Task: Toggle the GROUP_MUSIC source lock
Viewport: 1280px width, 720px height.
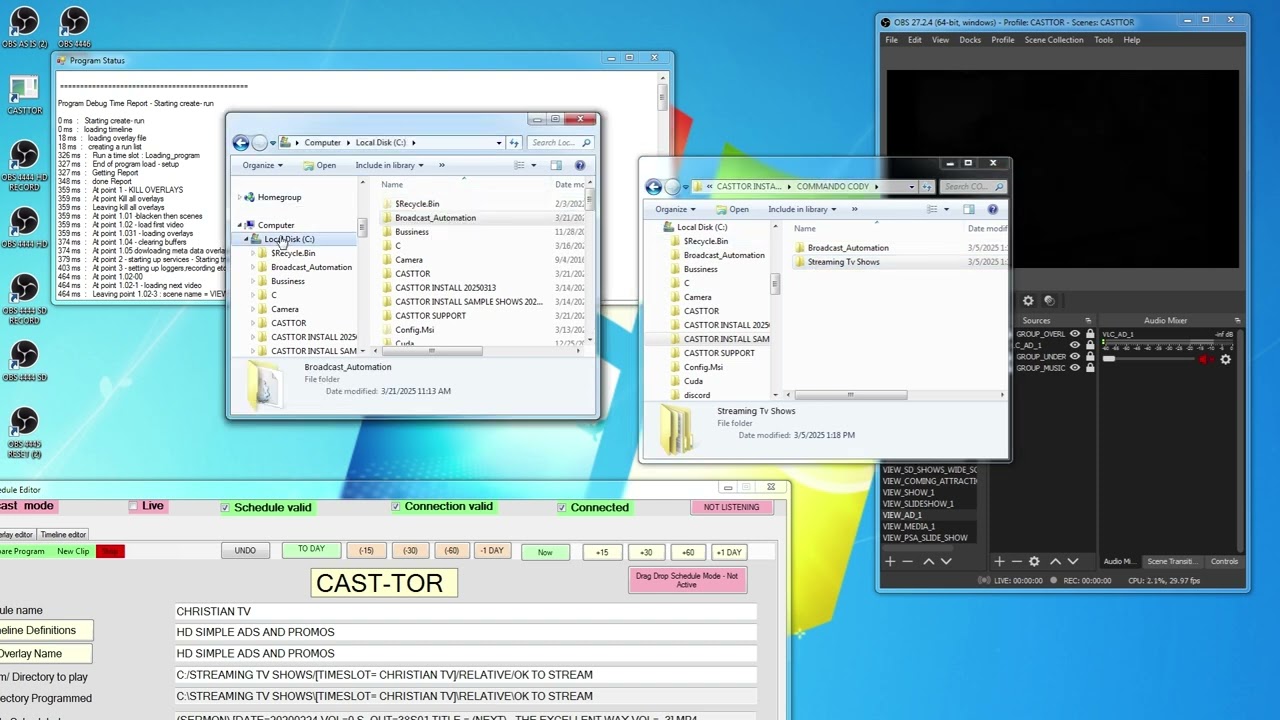Action: coord(1090,368)
